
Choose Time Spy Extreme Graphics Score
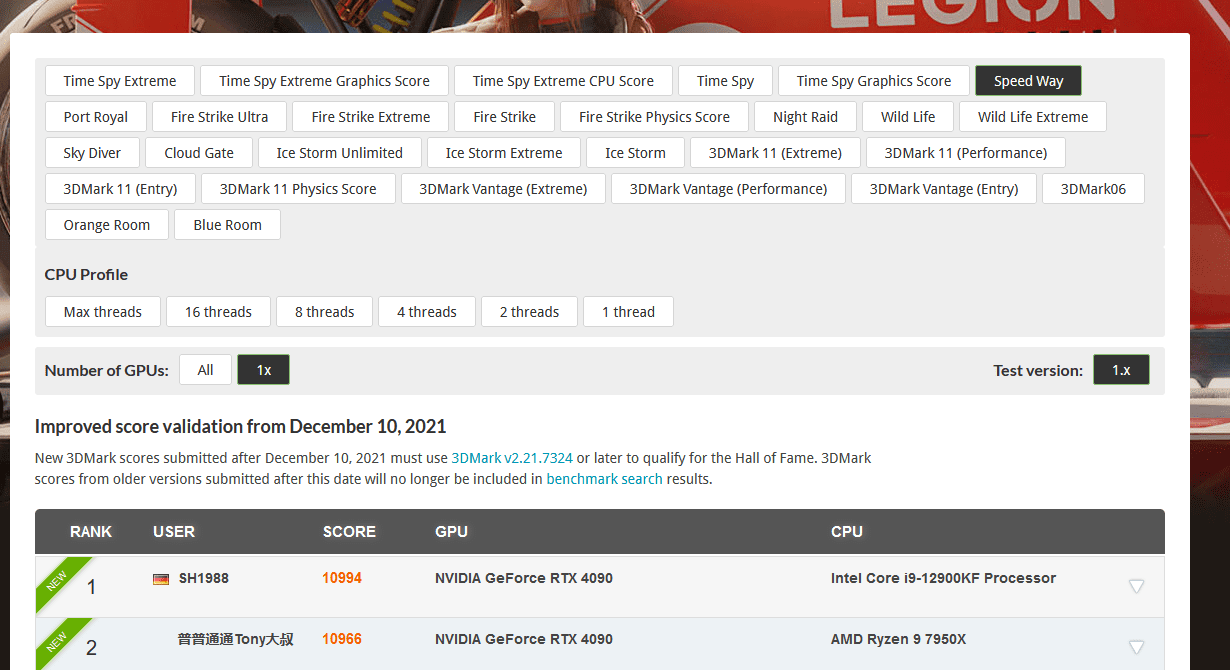[325, 81]
